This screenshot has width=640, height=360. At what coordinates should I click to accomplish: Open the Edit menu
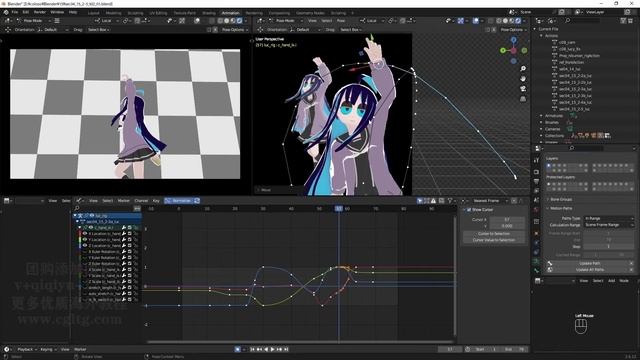26,12
